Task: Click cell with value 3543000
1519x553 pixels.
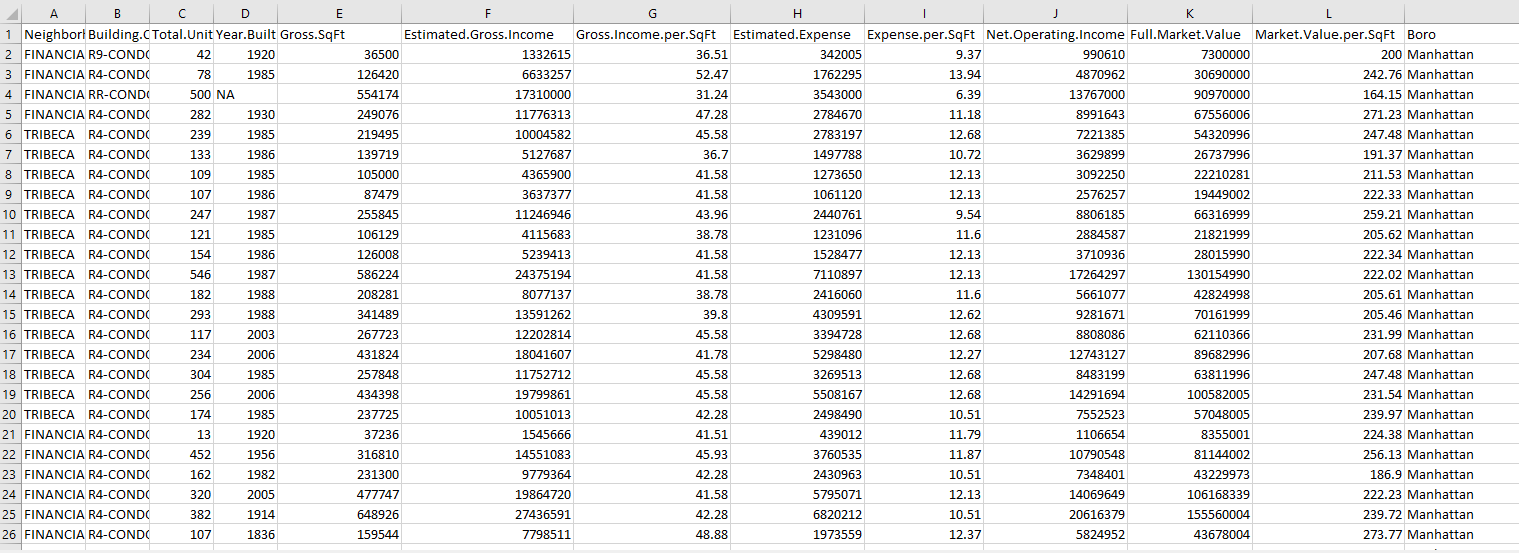Action: coord(797,94)
